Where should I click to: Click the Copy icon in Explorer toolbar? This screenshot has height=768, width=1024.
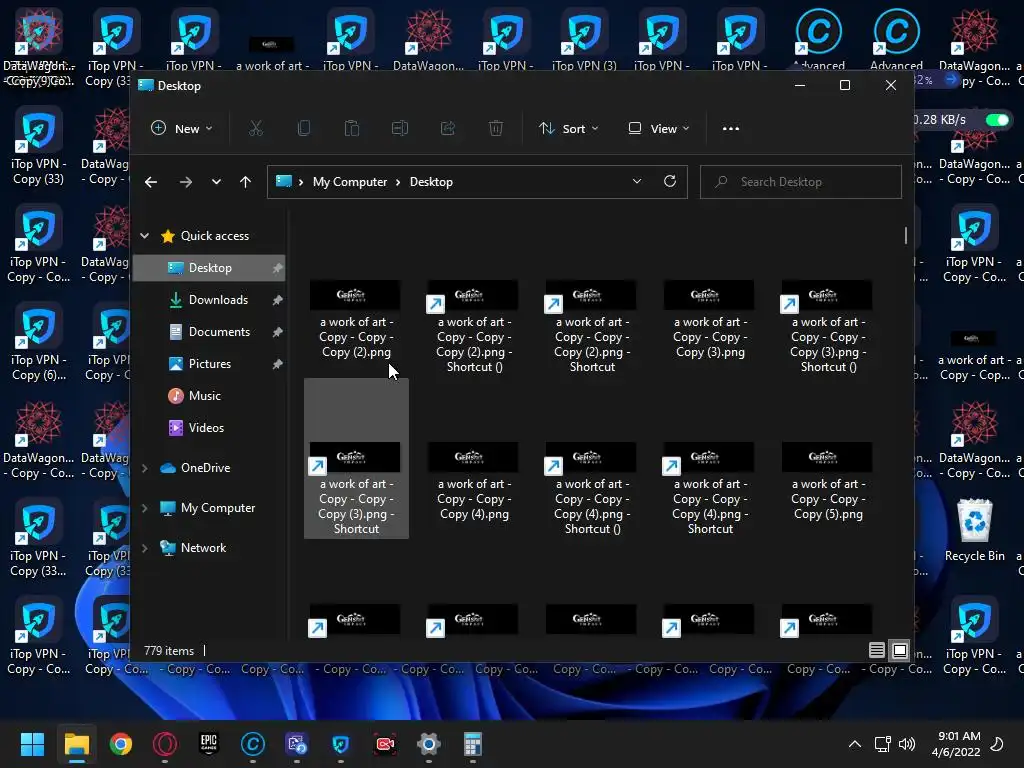click(x=304, y=129)
